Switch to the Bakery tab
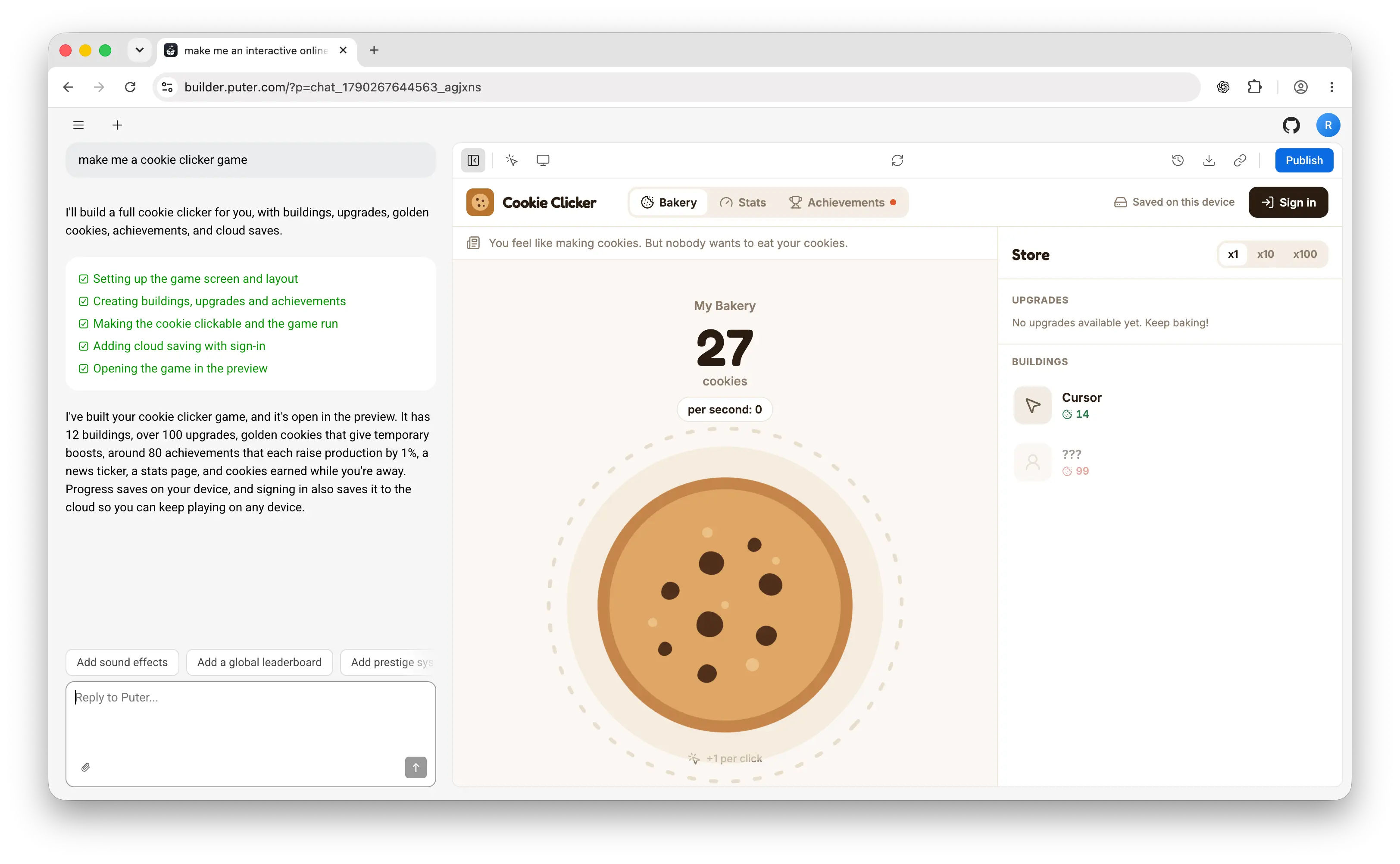The image size is (1400, 864). coord(669,202)
